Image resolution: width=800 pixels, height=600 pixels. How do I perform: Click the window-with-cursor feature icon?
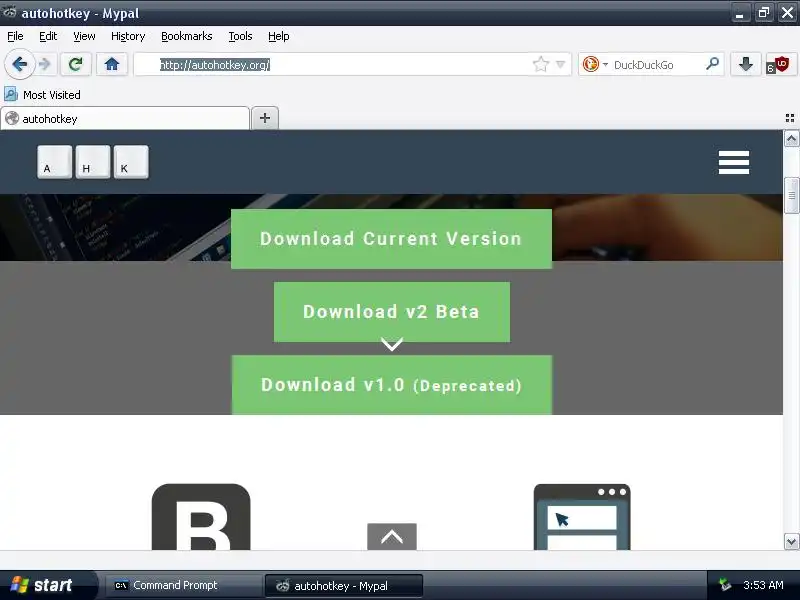pos(582,517)
